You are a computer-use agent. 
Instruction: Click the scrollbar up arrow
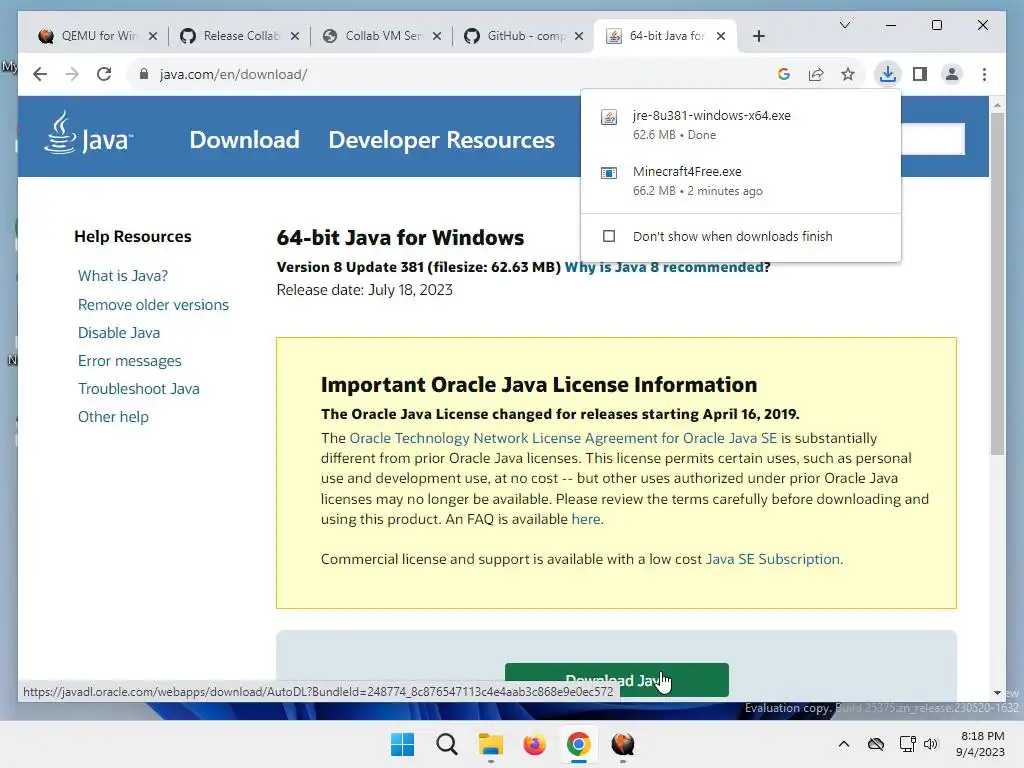(x=997, y=104)
